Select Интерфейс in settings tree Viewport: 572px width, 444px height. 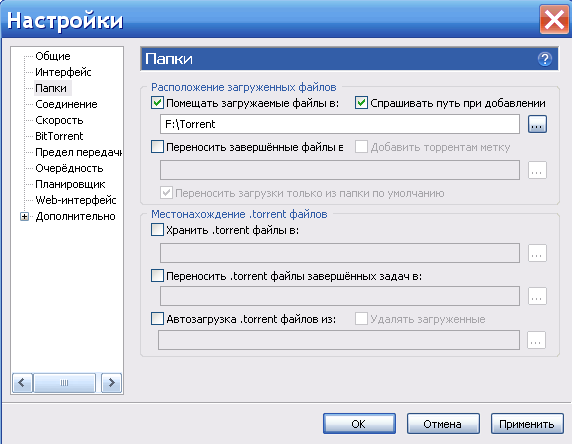63,72
